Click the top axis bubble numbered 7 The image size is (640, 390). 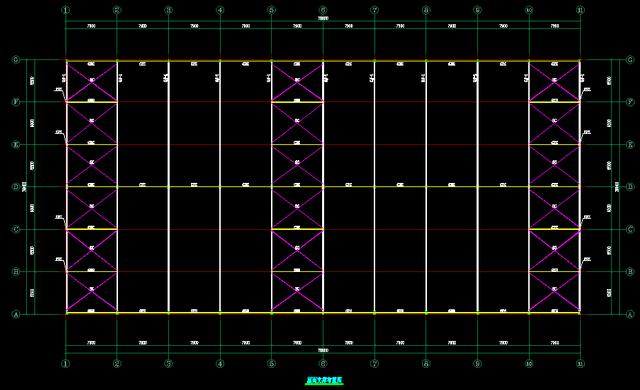click(x=374, y=10)
